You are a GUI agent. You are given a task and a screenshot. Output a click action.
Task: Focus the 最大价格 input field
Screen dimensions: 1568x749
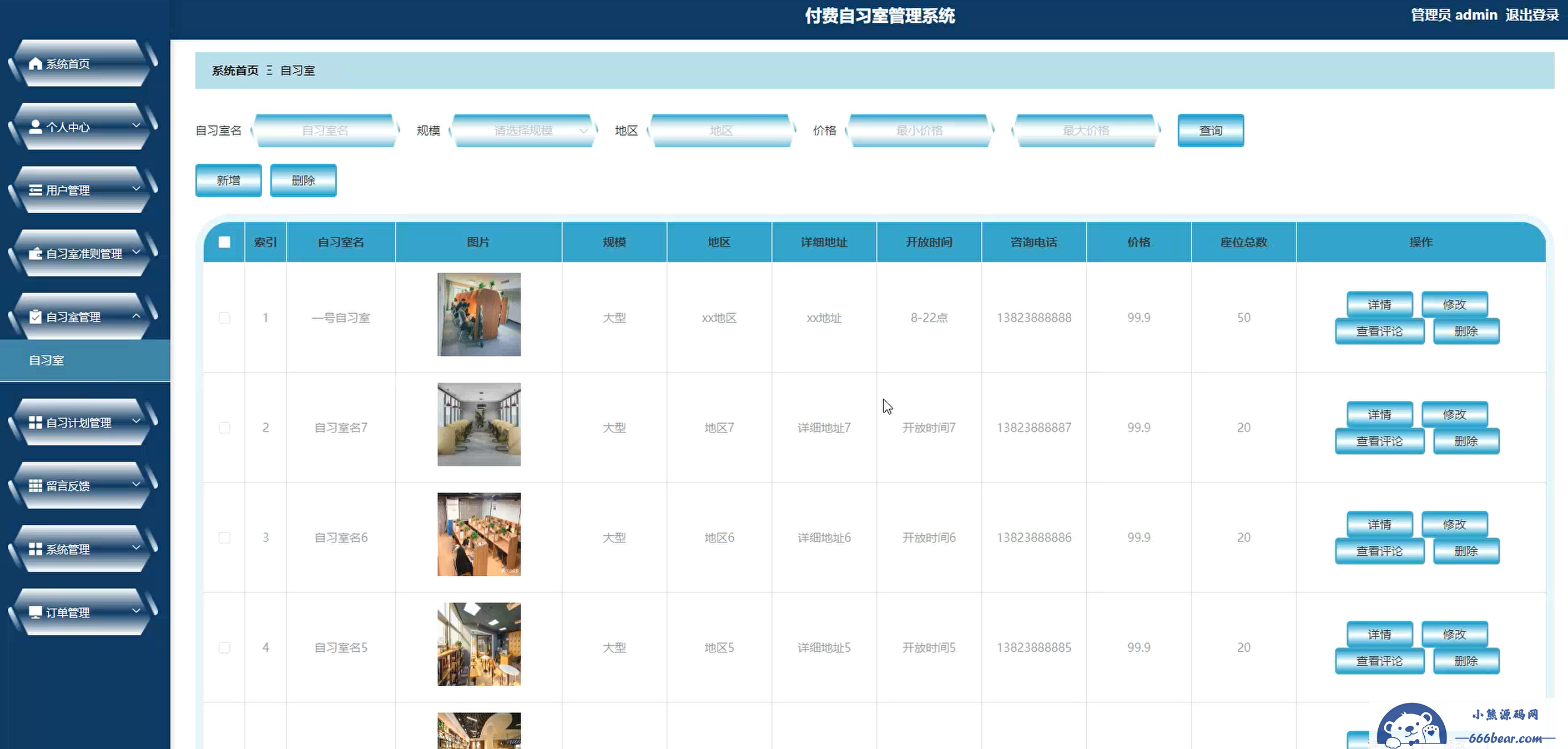tap(1086, 130)
